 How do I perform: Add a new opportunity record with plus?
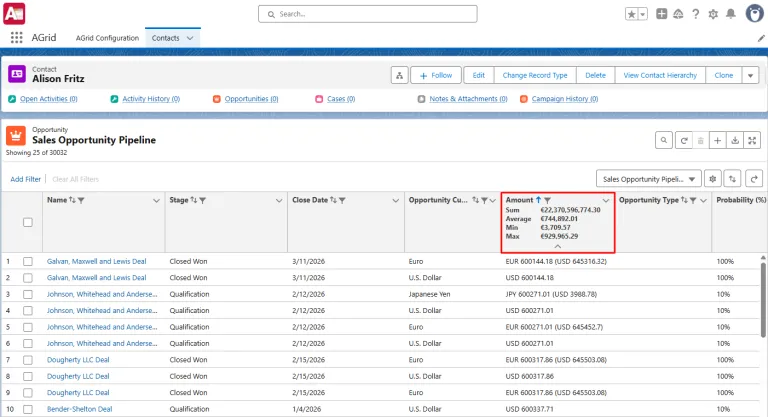718,141
